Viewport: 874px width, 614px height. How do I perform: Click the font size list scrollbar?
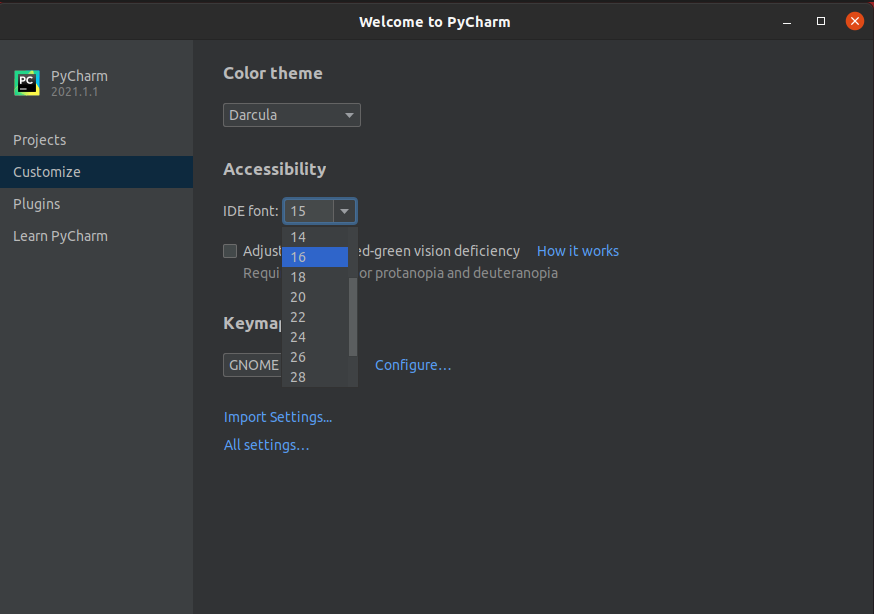pos(353,316)
